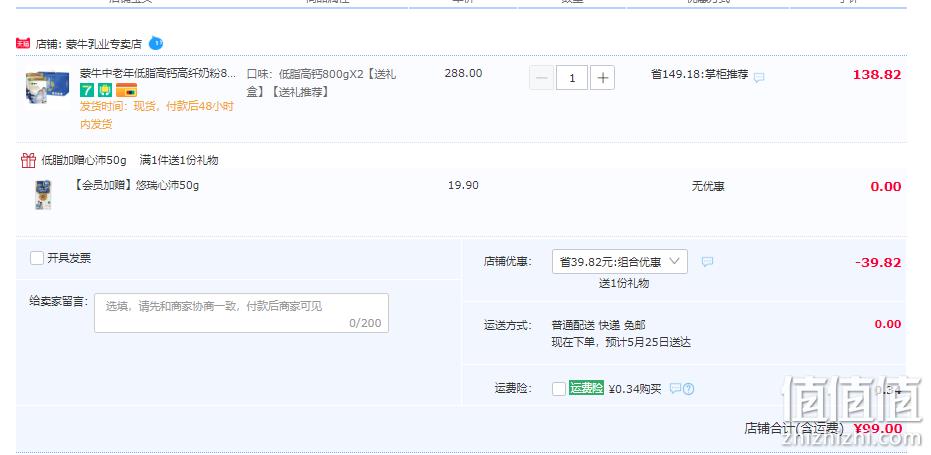Click the green shield guarantee badge icon

click(x=105, y=90)
